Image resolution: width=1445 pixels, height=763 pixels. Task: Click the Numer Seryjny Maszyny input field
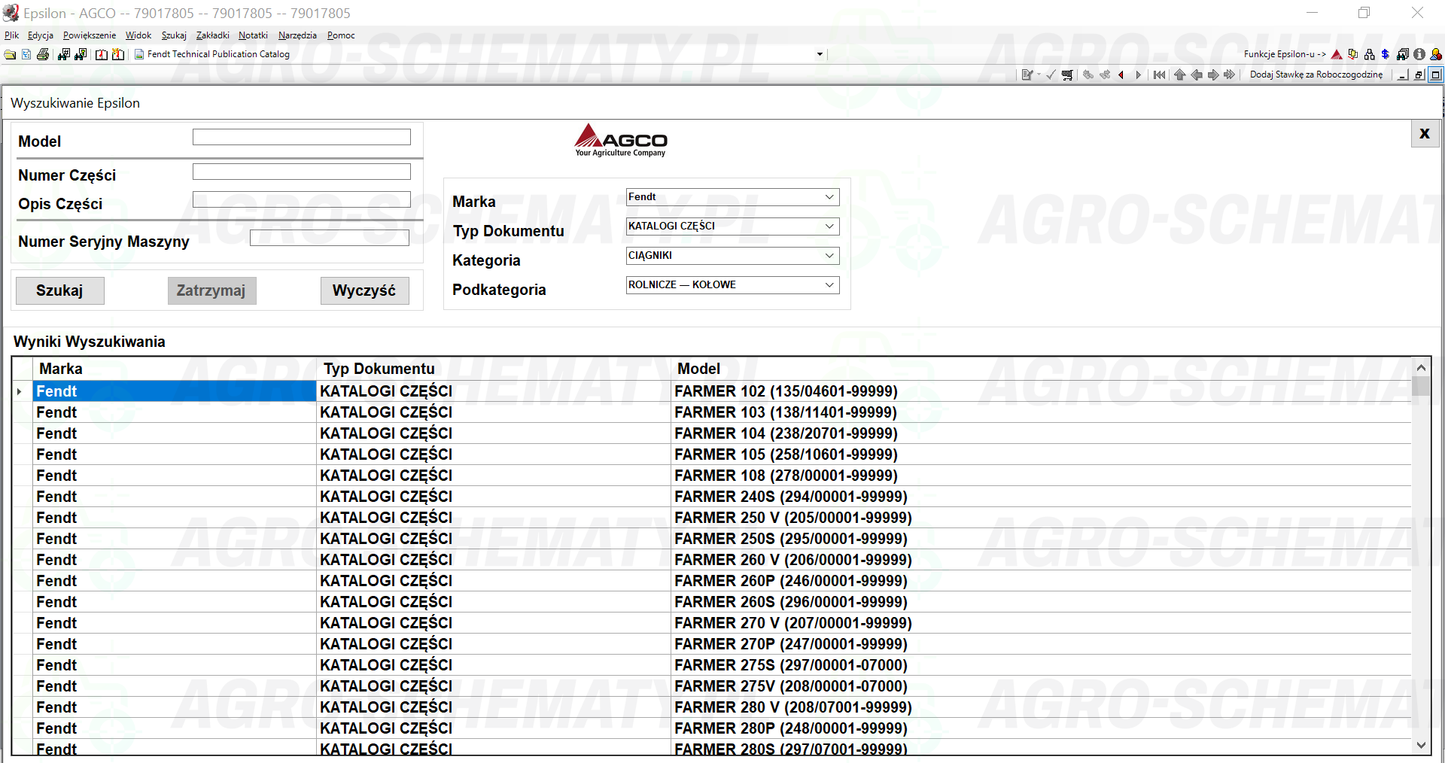coord(330,238)
